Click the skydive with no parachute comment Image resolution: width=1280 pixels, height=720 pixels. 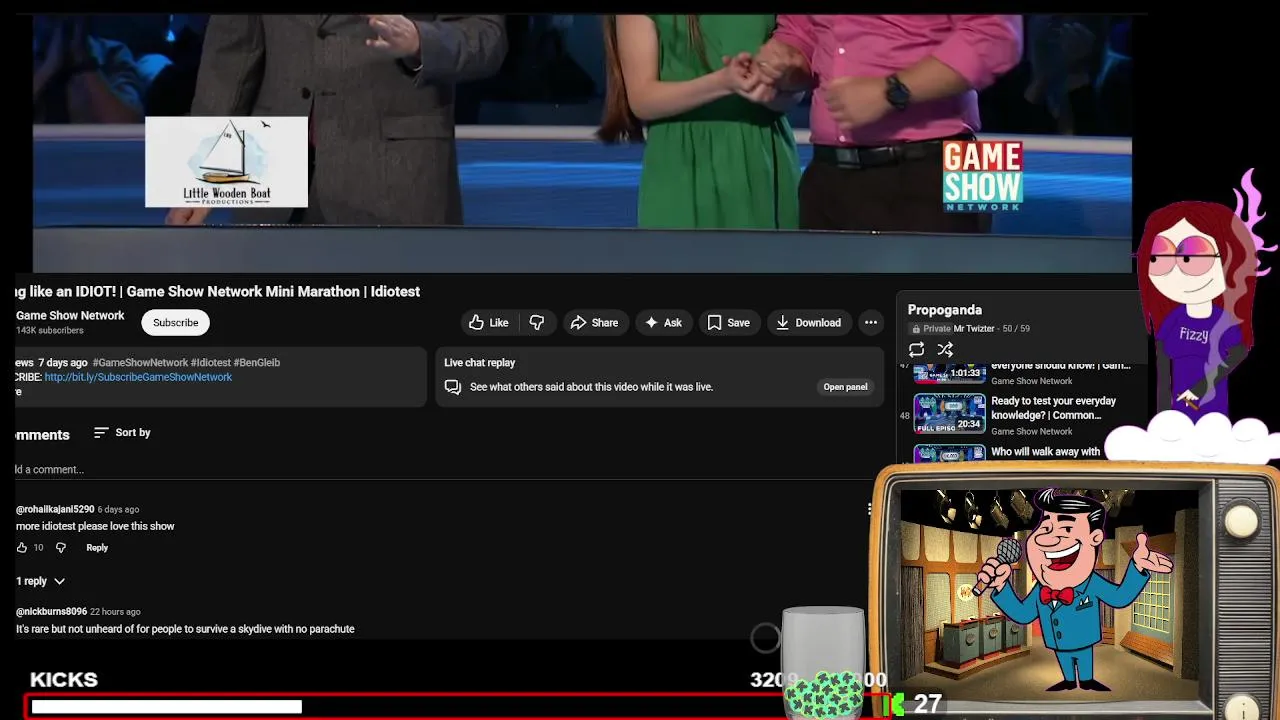tap(185, 629)
